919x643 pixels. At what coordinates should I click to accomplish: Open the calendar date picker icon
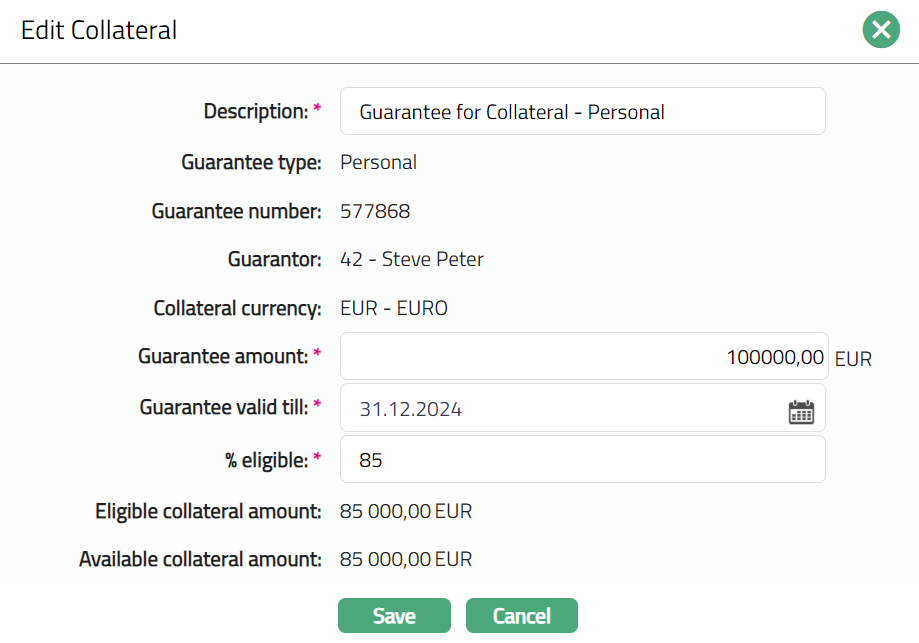(801, 411)
